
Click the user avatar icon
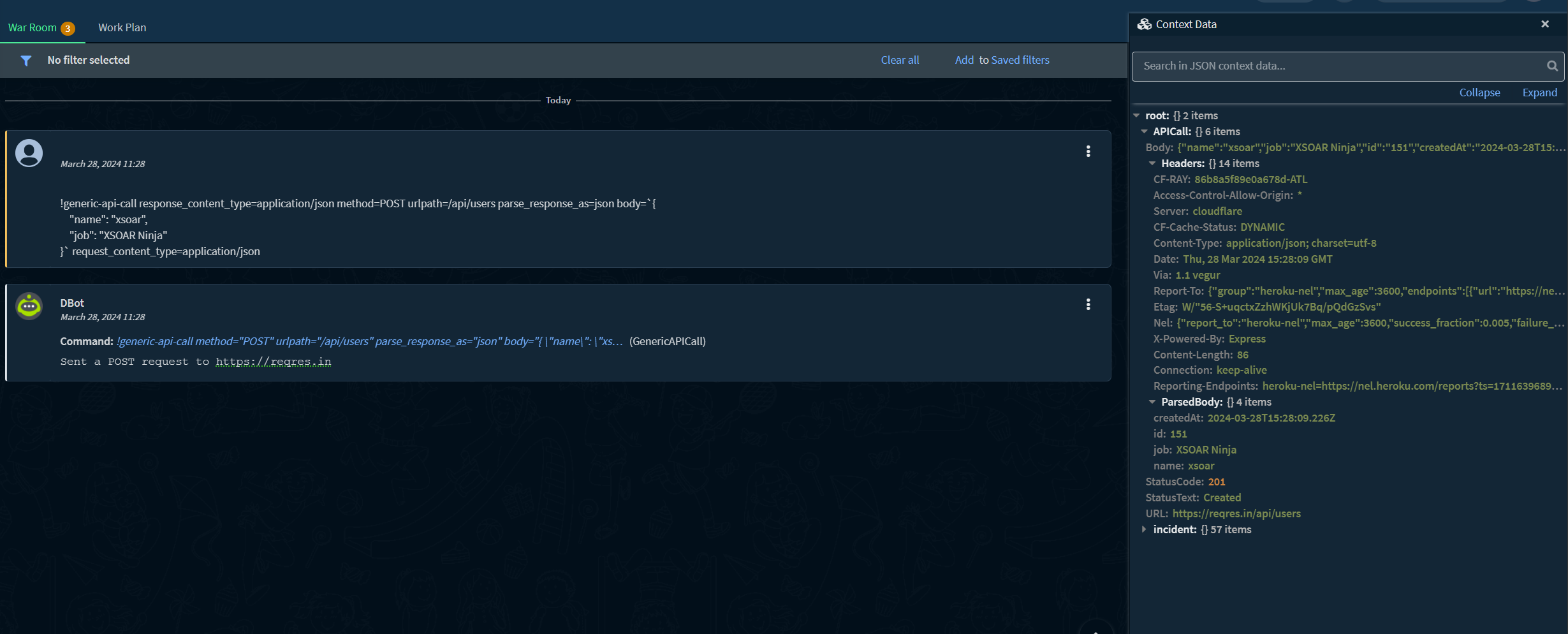tap(29, 153)
